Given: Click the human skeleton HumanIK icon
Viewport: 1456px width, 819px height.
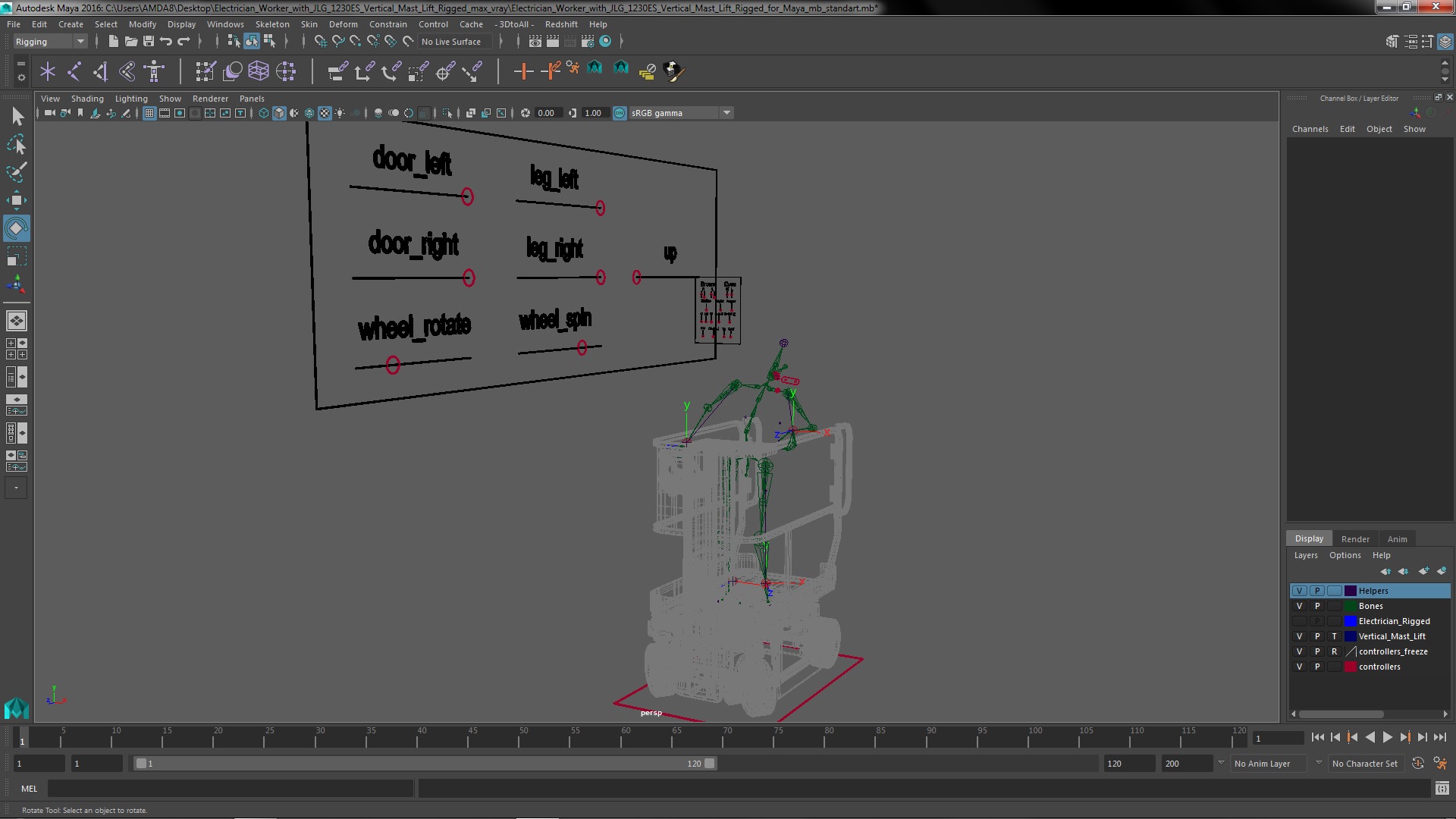Looking at the screenshot, I should [x=154, y=71].
